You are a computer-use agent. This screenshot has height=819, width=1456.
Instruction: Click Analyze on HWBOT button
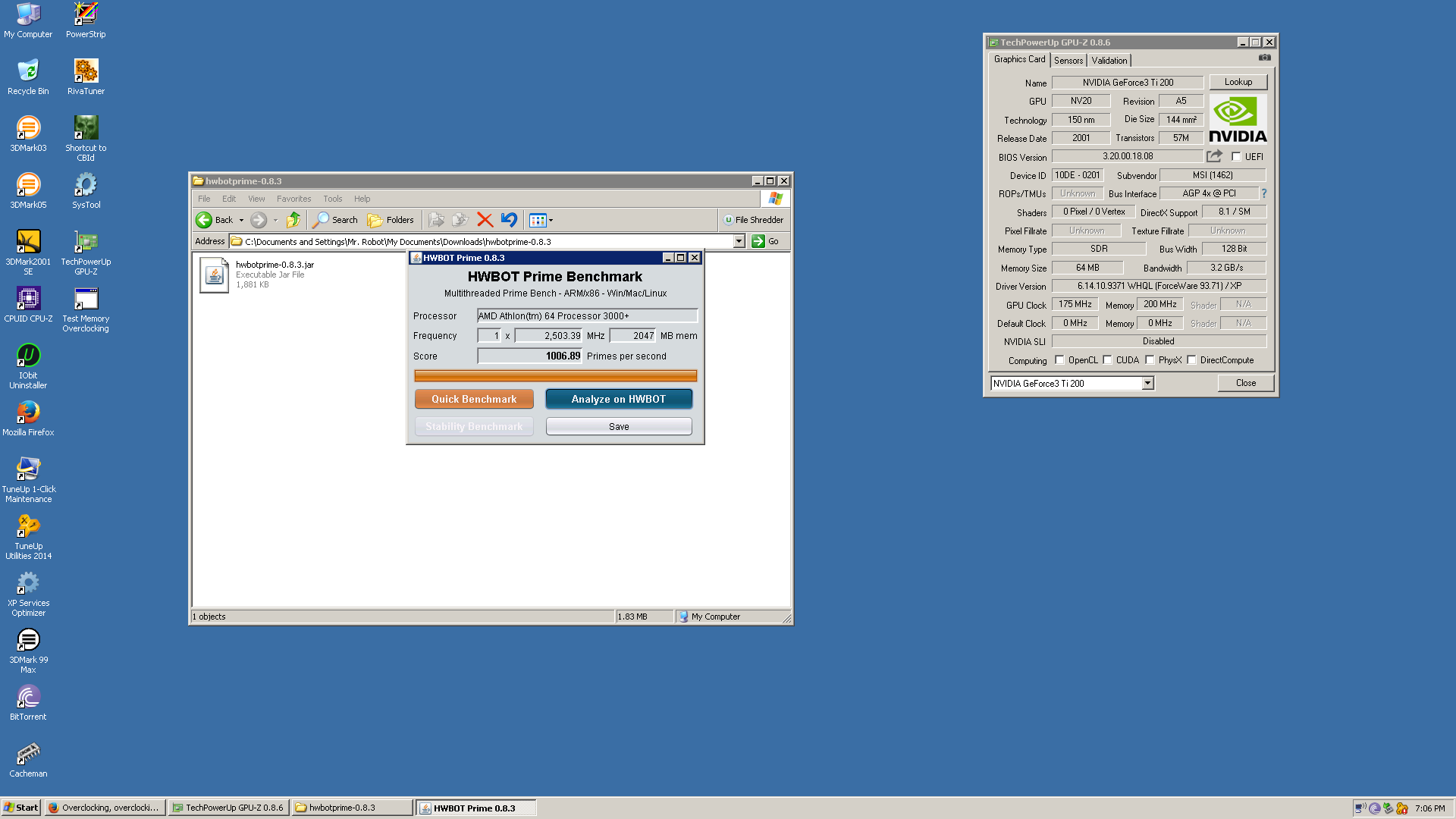click(x=619, y=399)
